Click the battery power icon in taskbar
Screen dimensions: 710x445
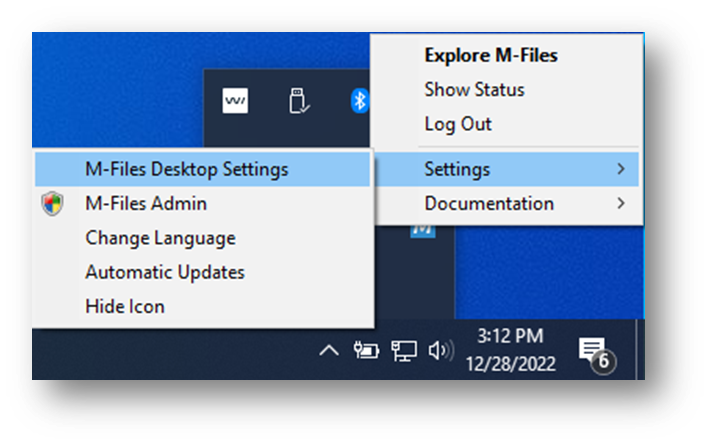(x=366, y=350)
